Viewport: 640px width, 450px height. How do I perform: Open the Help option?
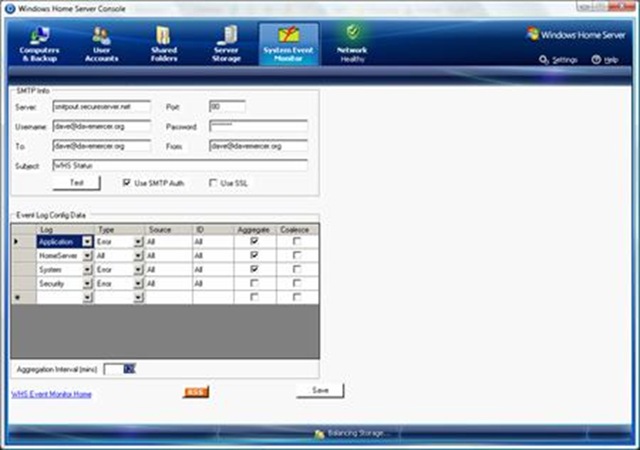(605, 60)
